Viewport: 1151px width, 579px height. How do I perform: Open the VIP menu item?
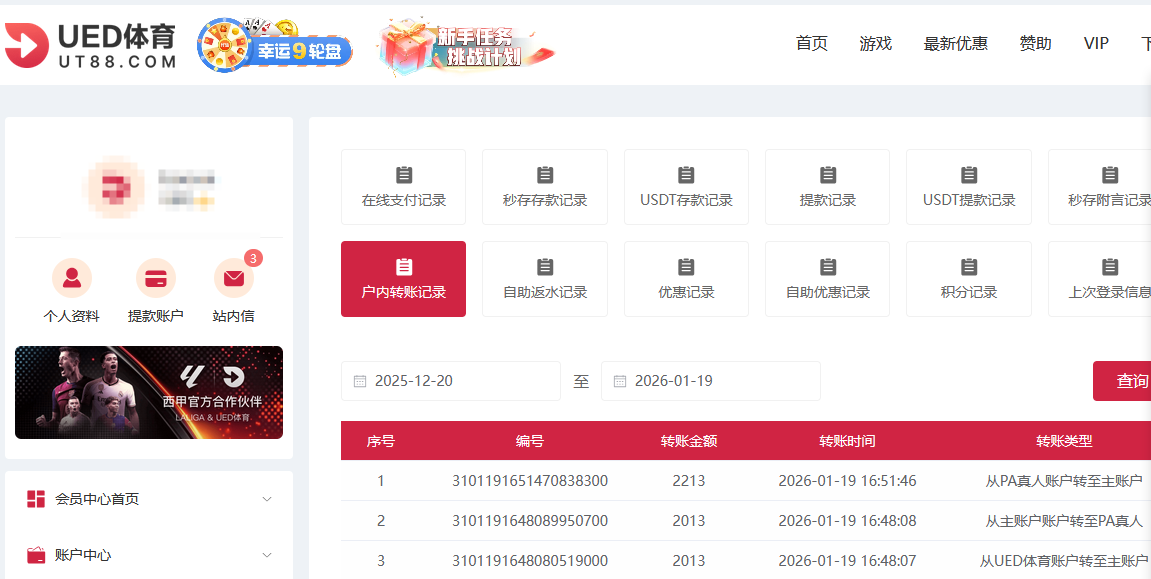(x=1096, y=43)
